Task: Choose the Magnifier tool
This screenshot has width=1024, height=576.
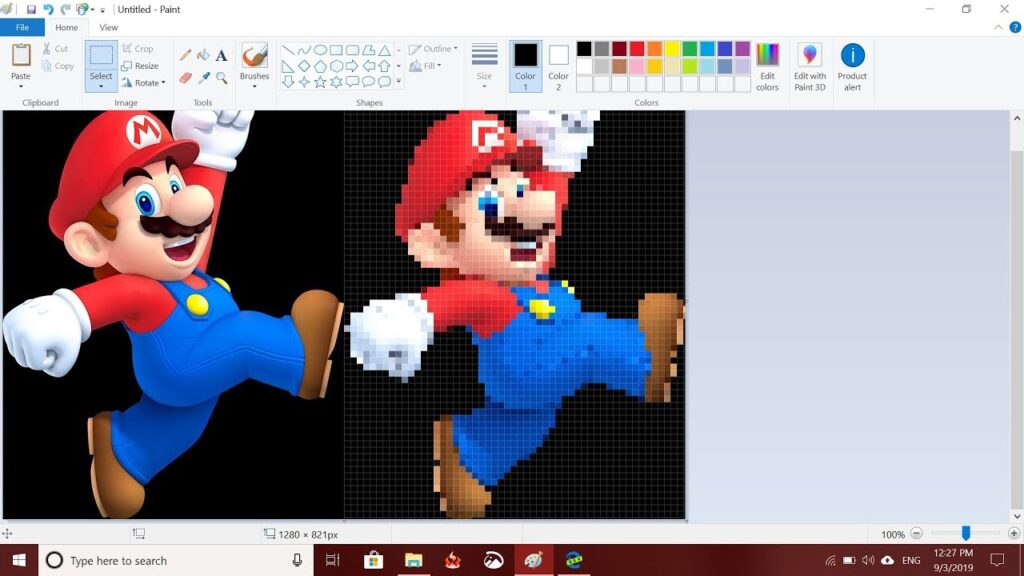Action: [221, 78]
